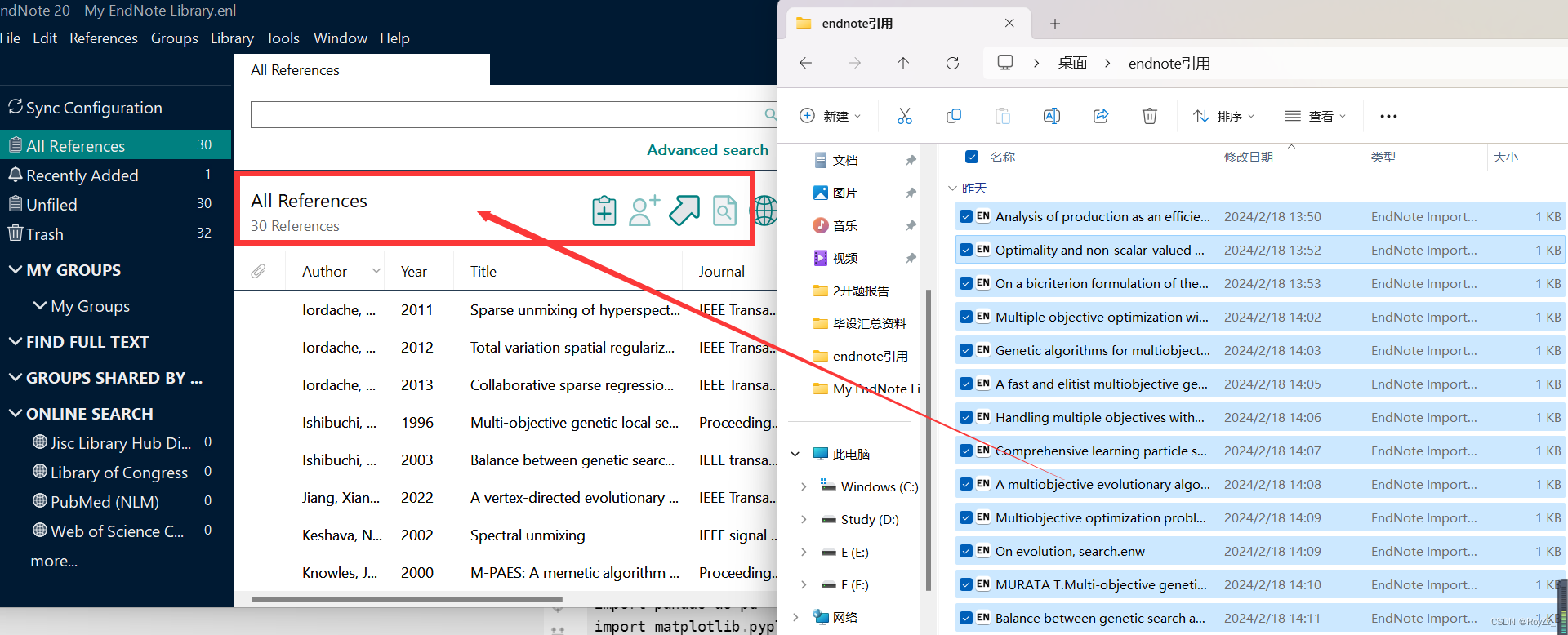Click the Copy icon in Explorer toolbar

[953, 116]
